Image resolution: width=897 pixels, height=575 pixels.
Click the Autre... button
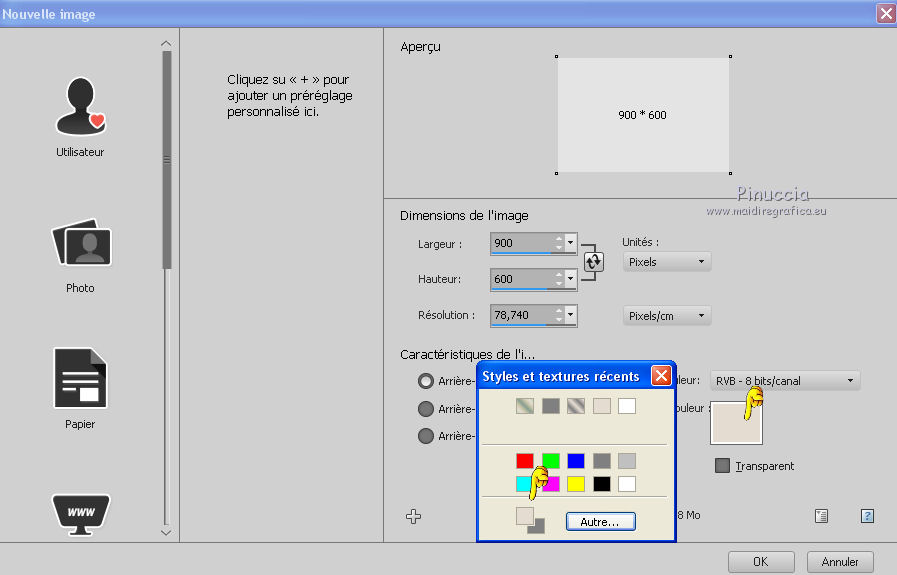coord(600,522)
